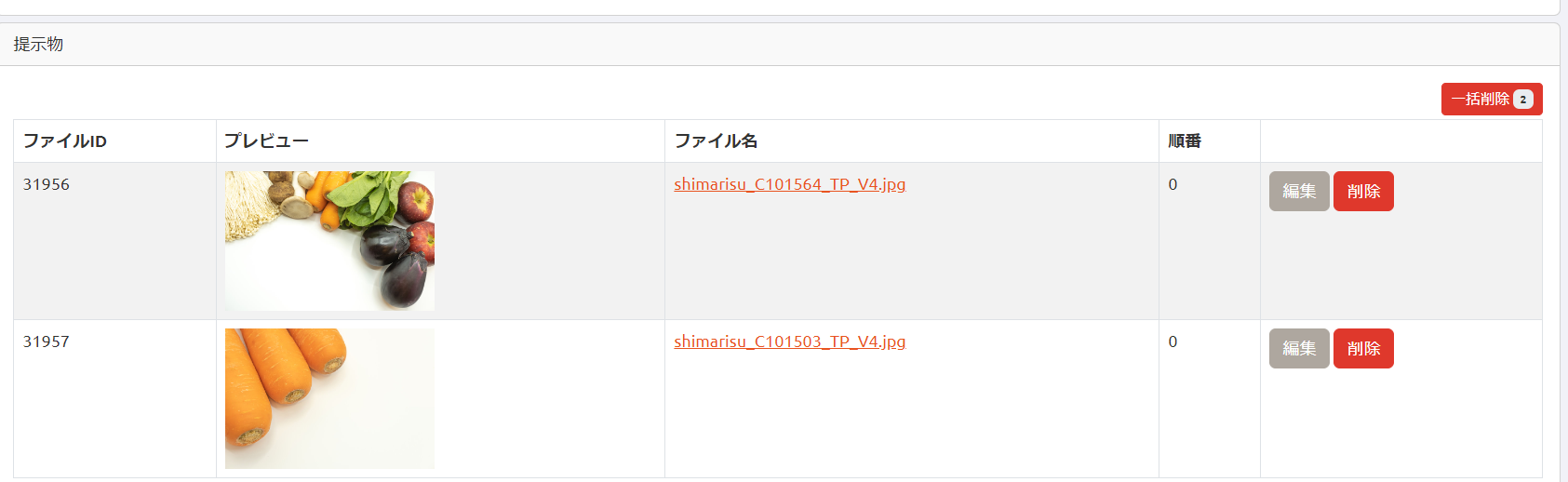This screenshot has width=1568, height=482.
Task: Click the ファイル名 column header
Action: tap(716, 141)
